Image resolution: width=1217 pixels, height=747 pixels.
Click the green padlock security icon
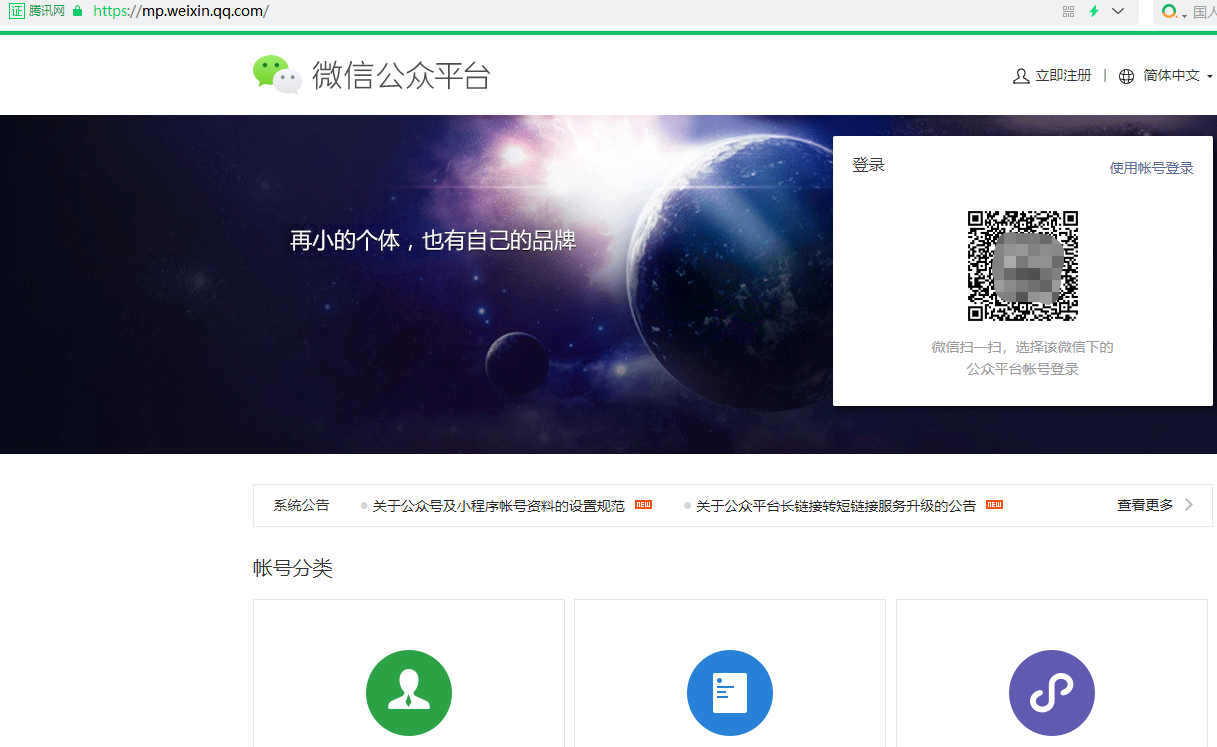pos(77,11)
